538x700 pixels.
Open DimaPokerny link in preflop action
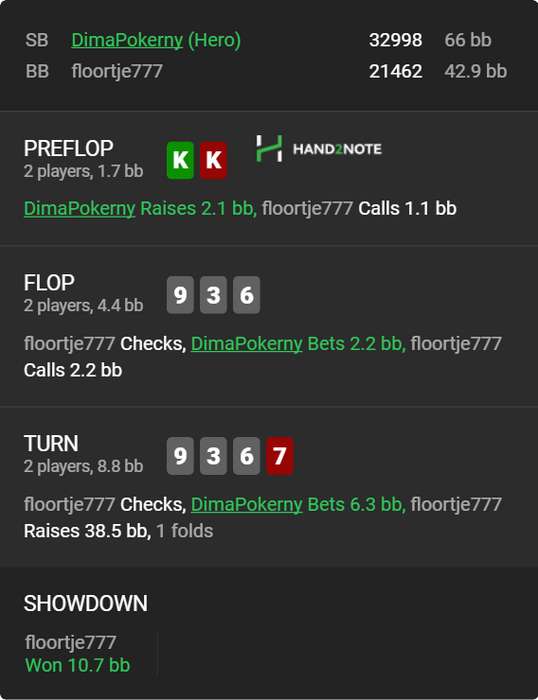coord(79,208)
